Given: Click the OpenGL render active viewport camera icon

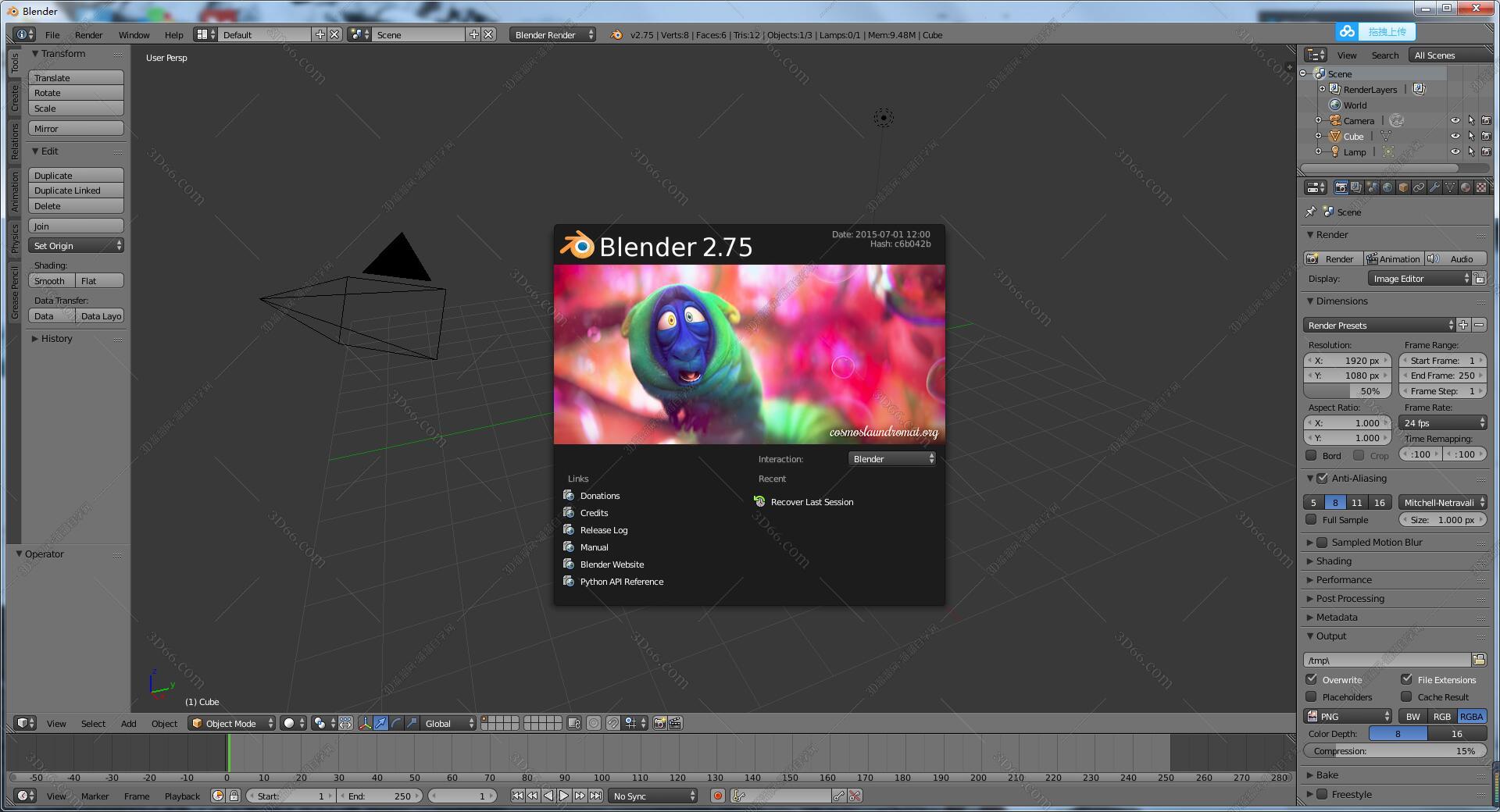Looking at the screenshot, I should coord(660,723).
